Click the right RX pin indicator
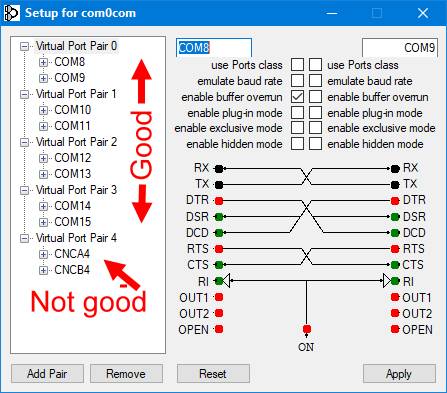 [395, 169]
